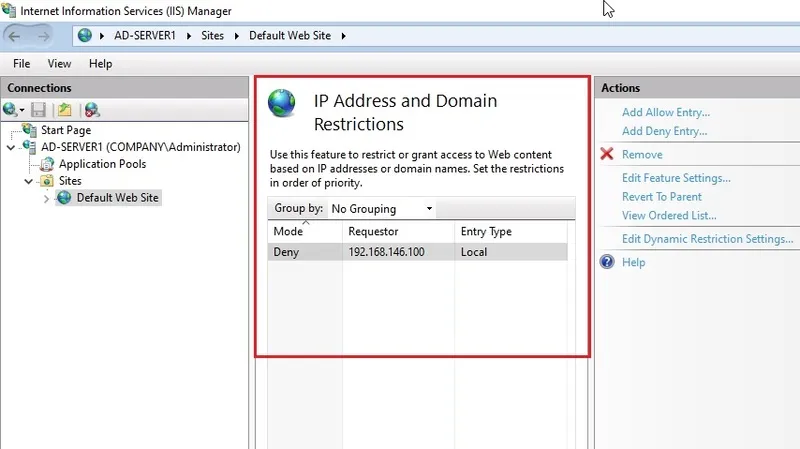
Task: Select AD-SERVER1 (COMPANY\Administrator) node
Action: point(141,147)
